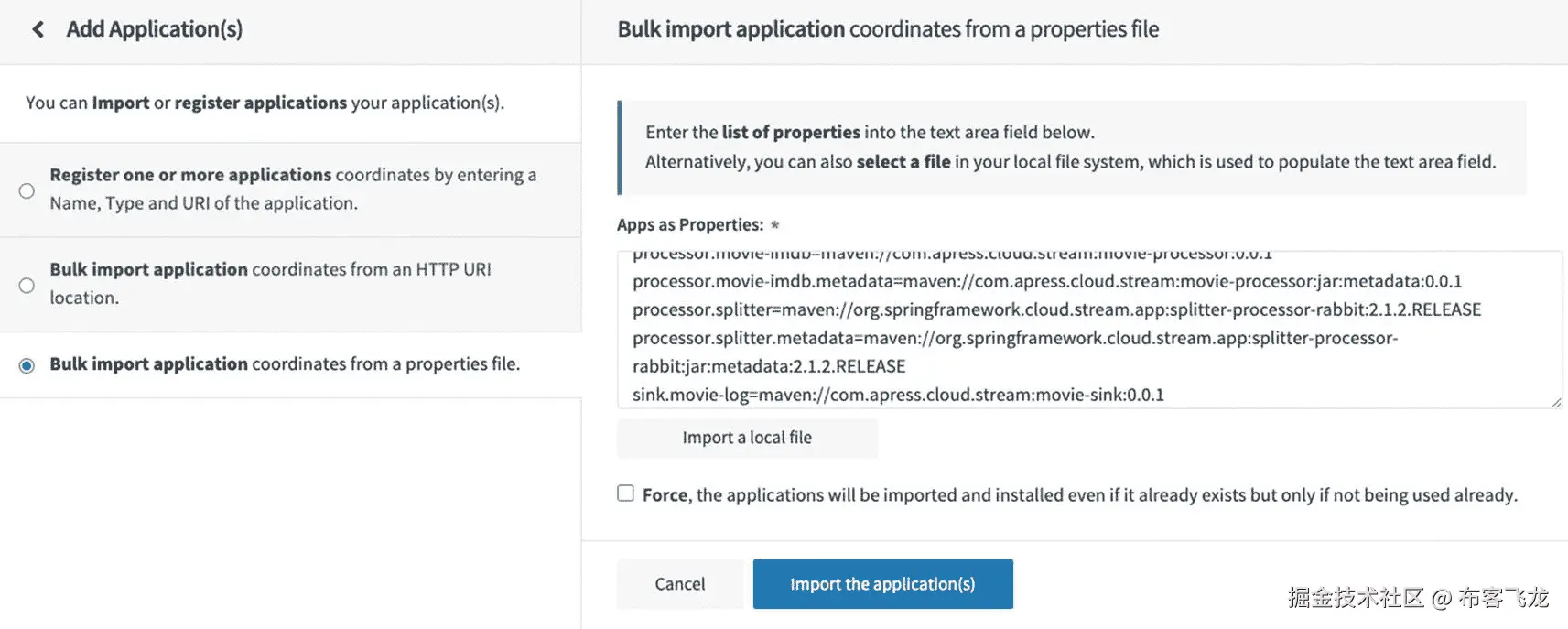Screen dimensions: 1568x629
Task: Click the 'HTTP URI location' option label text
Action: (270, 283)
